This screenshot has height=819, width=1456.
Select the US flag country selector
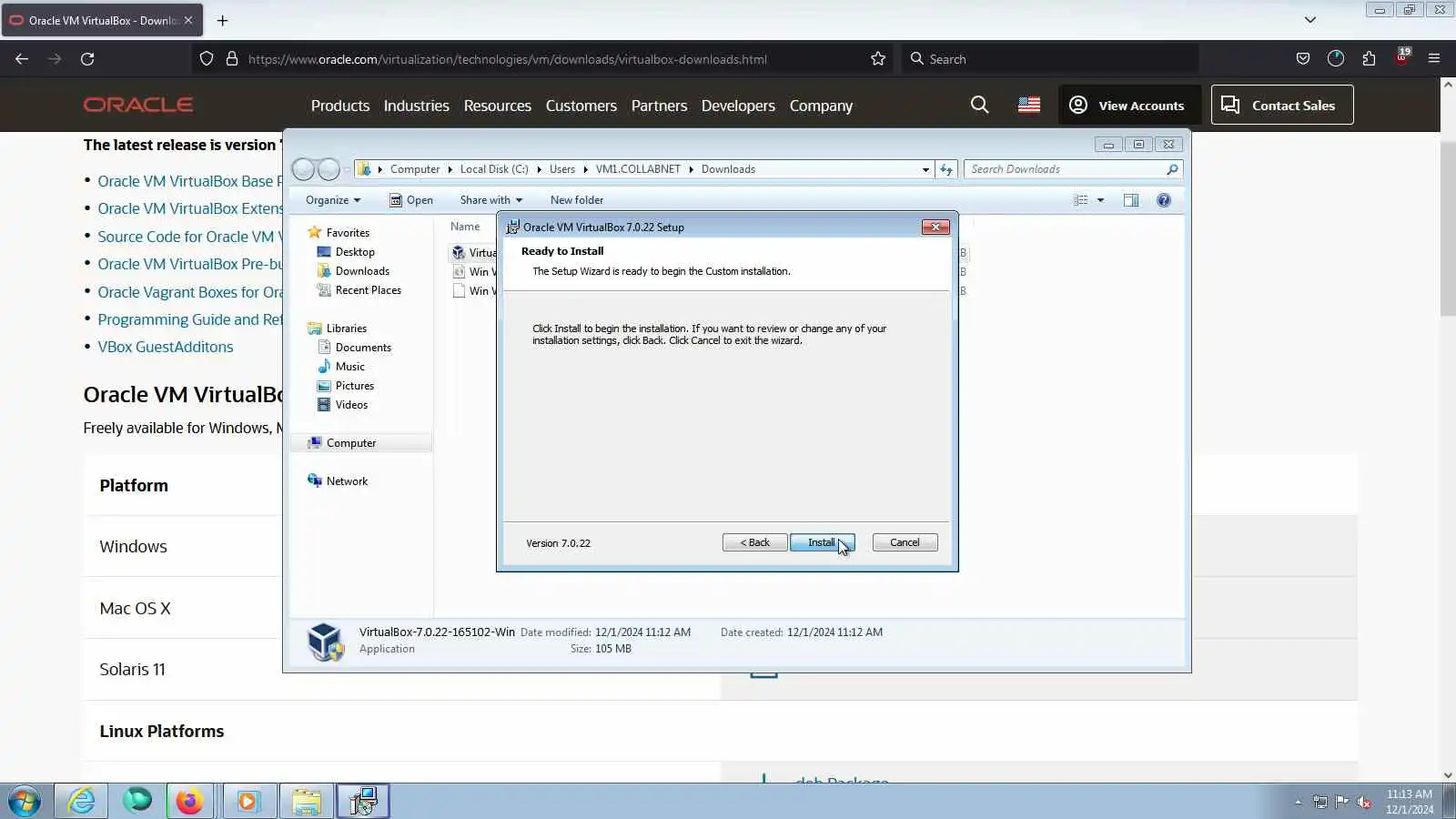(x=1029, y=105)
